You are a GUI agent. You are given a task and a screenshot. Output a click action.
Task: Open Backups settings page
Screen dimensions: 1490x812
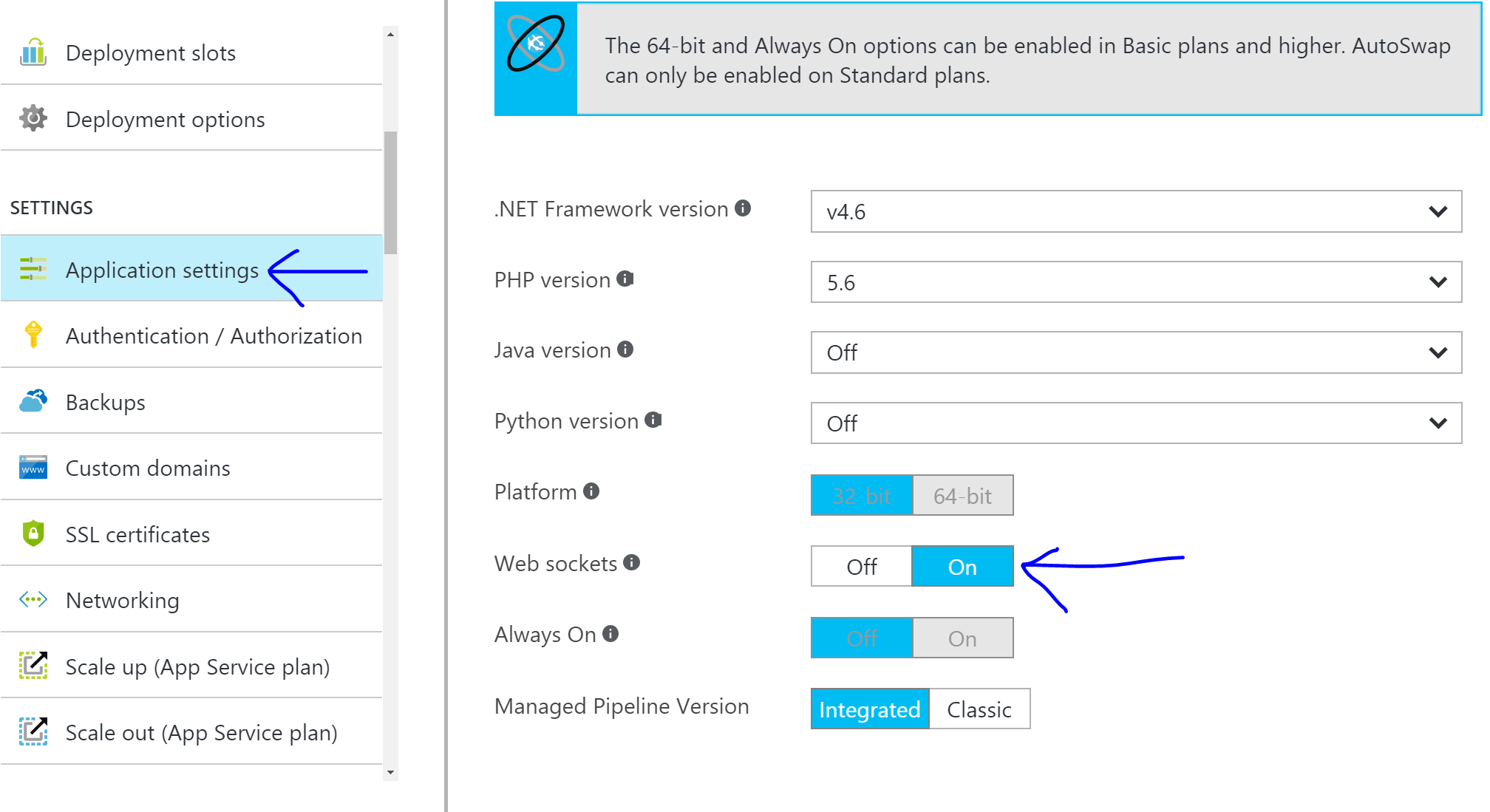191,401
